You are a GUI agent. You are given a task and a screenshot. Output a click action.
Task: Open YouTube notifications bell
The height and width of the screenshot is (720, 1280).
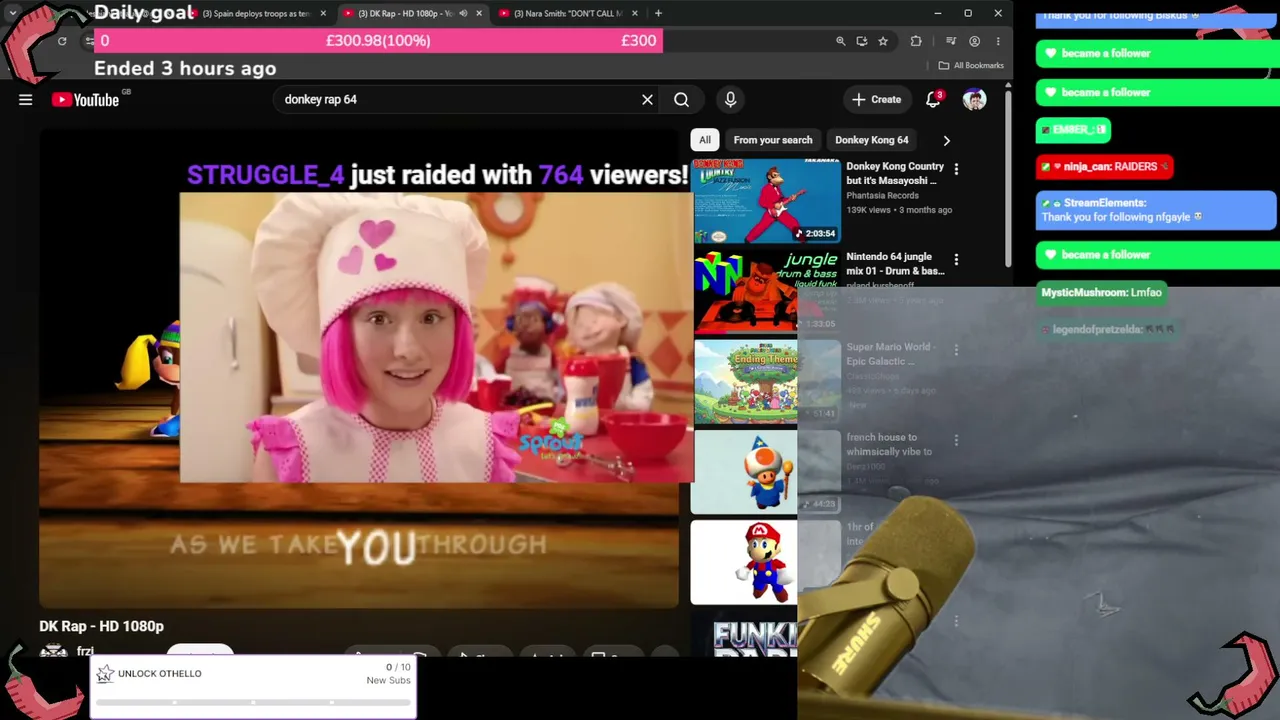933,99
